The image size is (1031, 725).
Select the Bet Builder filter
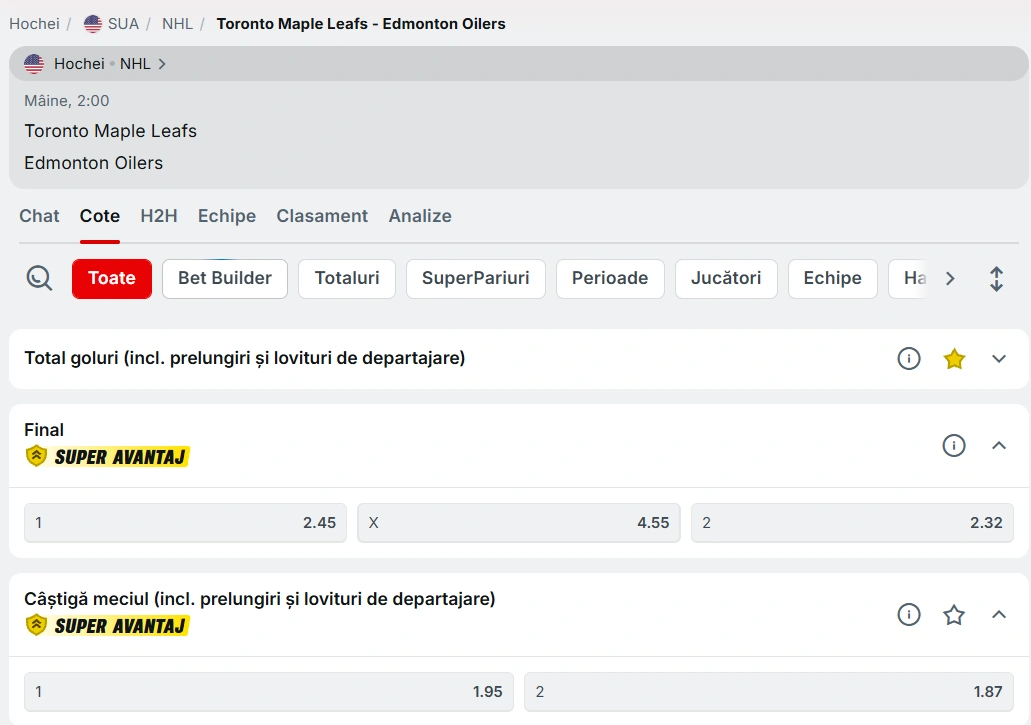[225, 279]
